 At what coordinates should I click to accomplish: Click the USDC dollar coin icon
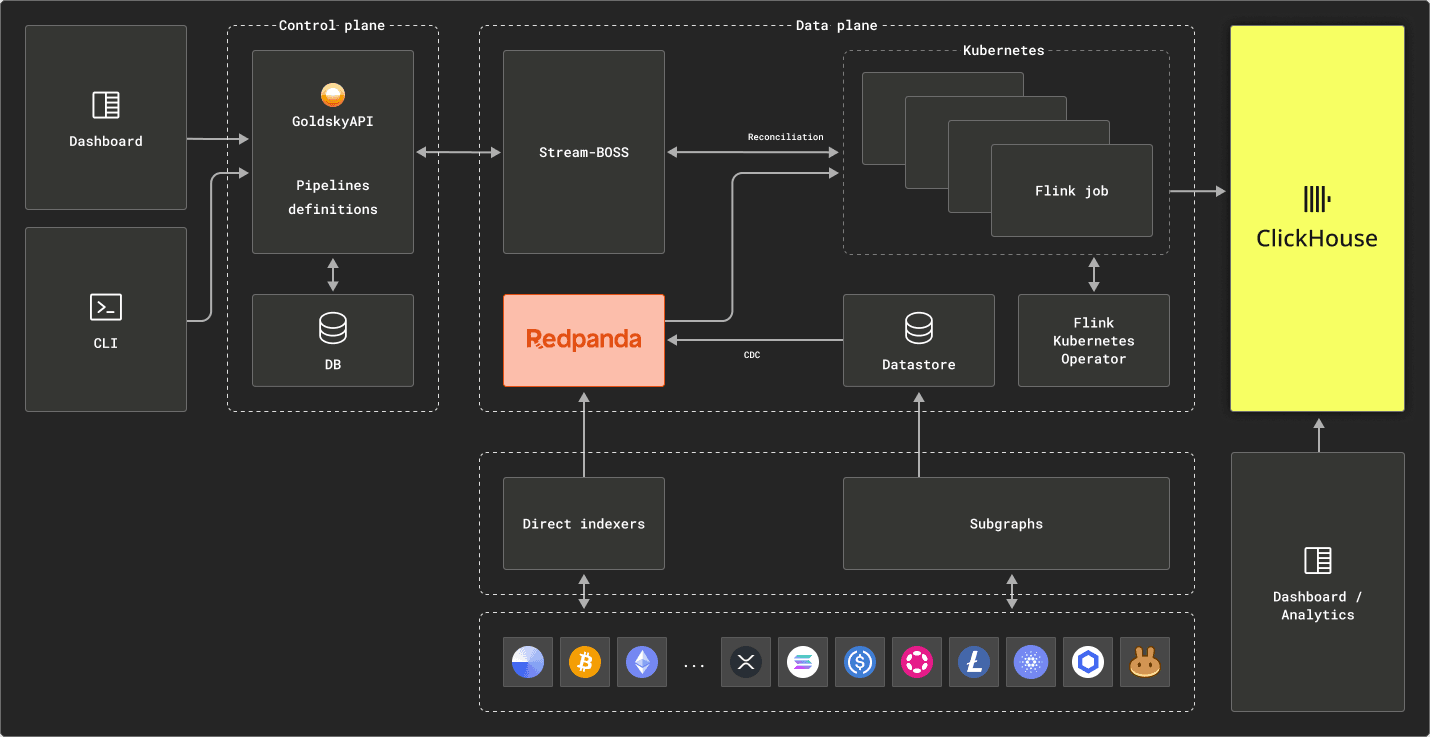[859, 662]
